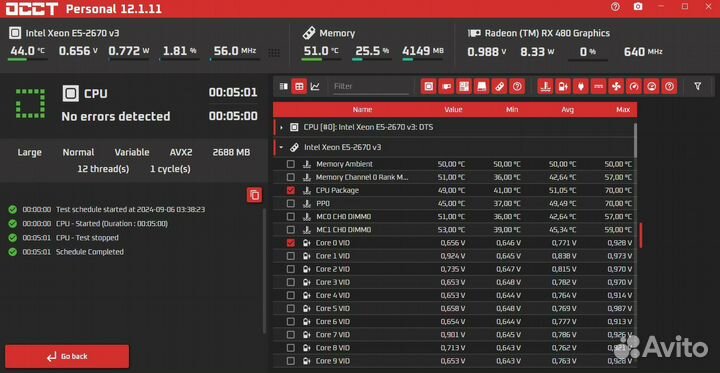Toggle the GPU card filter icon

point(446,86)
